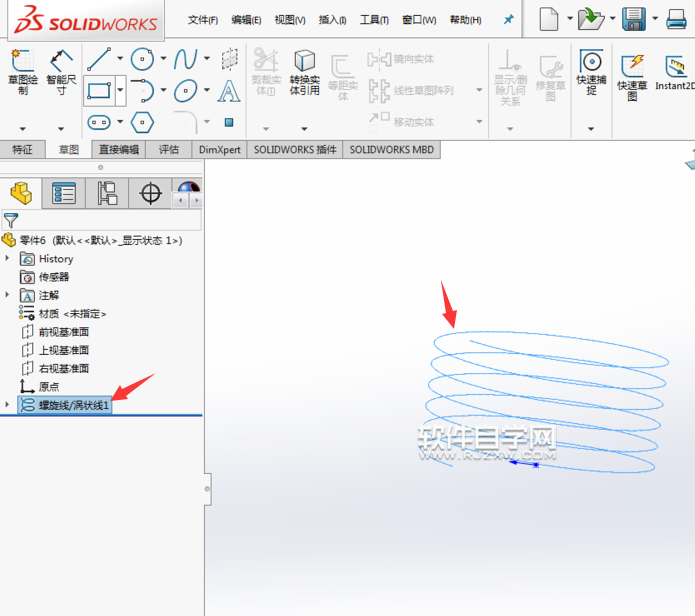Select the 3-point Arc tool

142,90
